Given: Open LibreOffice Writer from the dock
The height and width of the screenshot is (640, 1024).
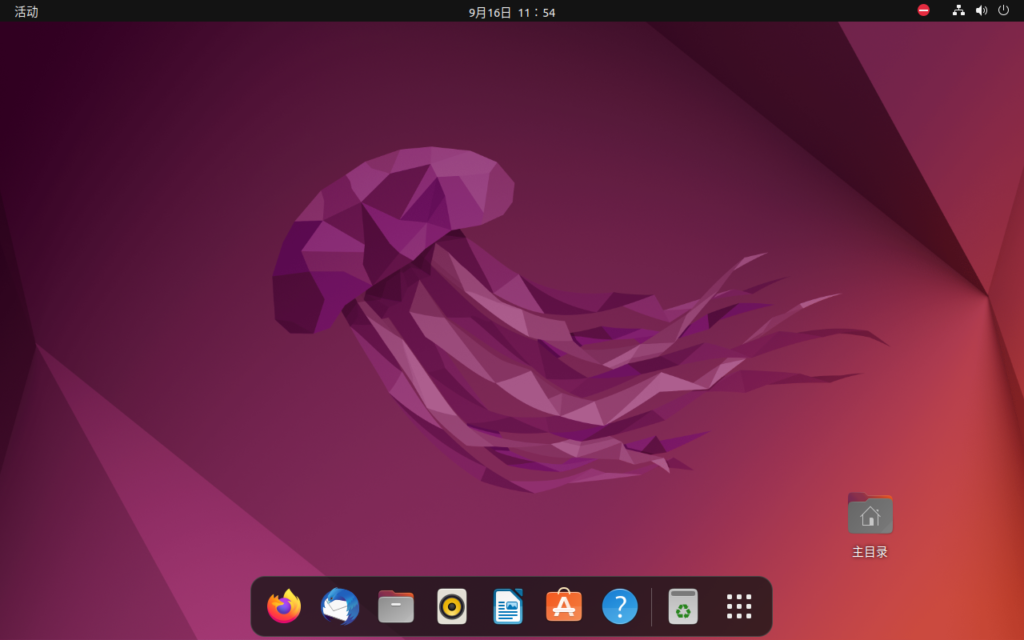Looking at the screenshot, I should tap(507, 606).
